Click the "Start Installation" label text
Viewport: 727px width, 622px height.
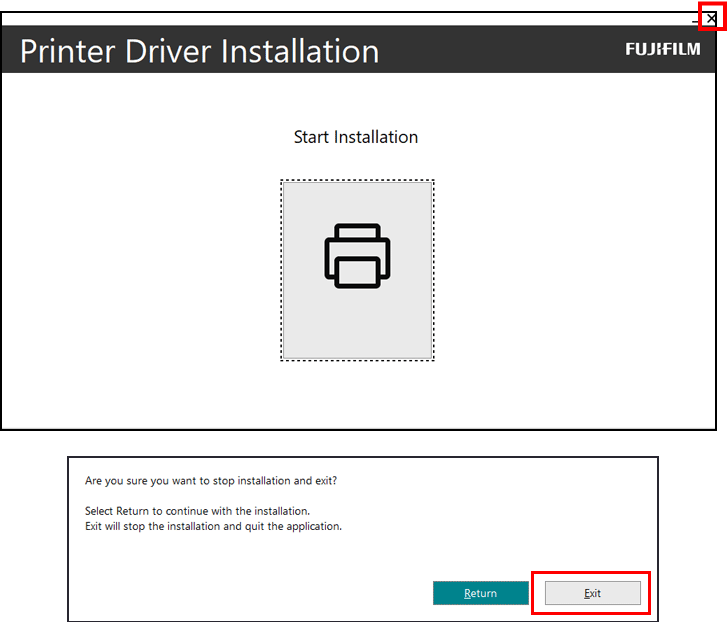coord(355,137)
